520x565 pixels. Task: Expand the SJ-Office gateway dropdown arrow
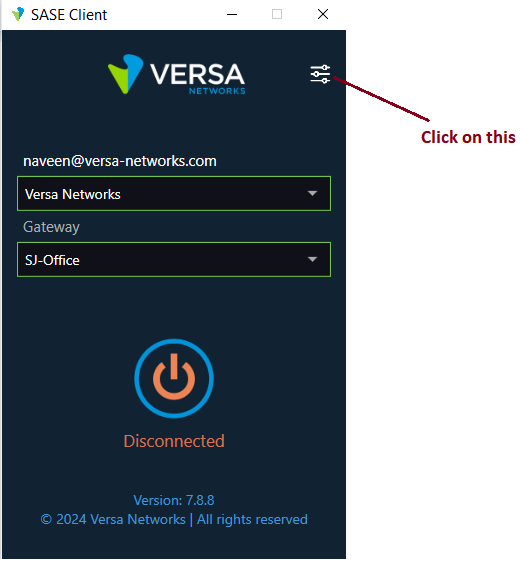(x=312, y=259)
